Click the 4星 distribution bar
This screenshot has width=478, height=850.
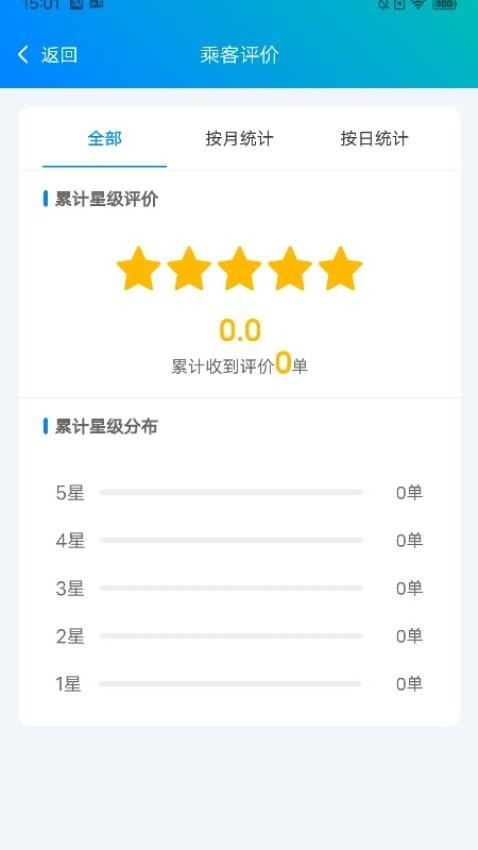pos(231,540)
